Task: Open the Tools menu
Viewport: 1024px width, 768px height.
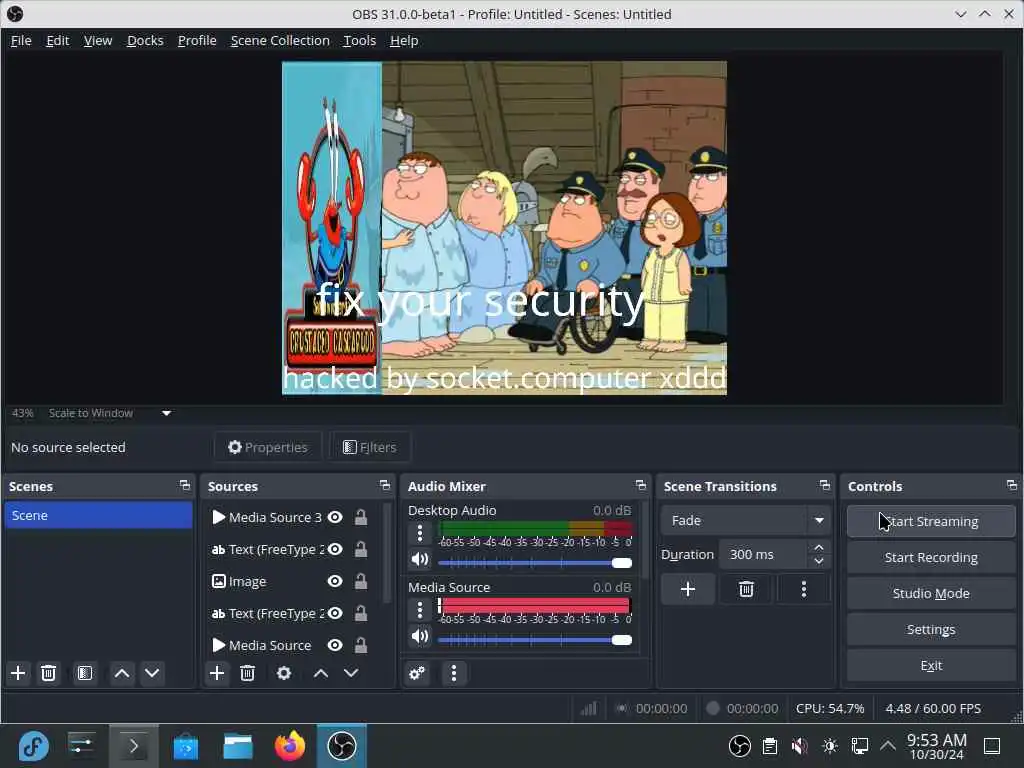Action: (x=360, y=40)
